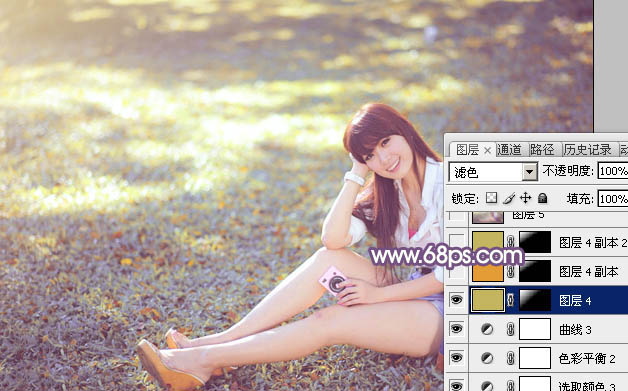This screenshot has height=391, width=628.
Task: Hide the 曲线 3 layer via eye icon
Action: (456, 329)
